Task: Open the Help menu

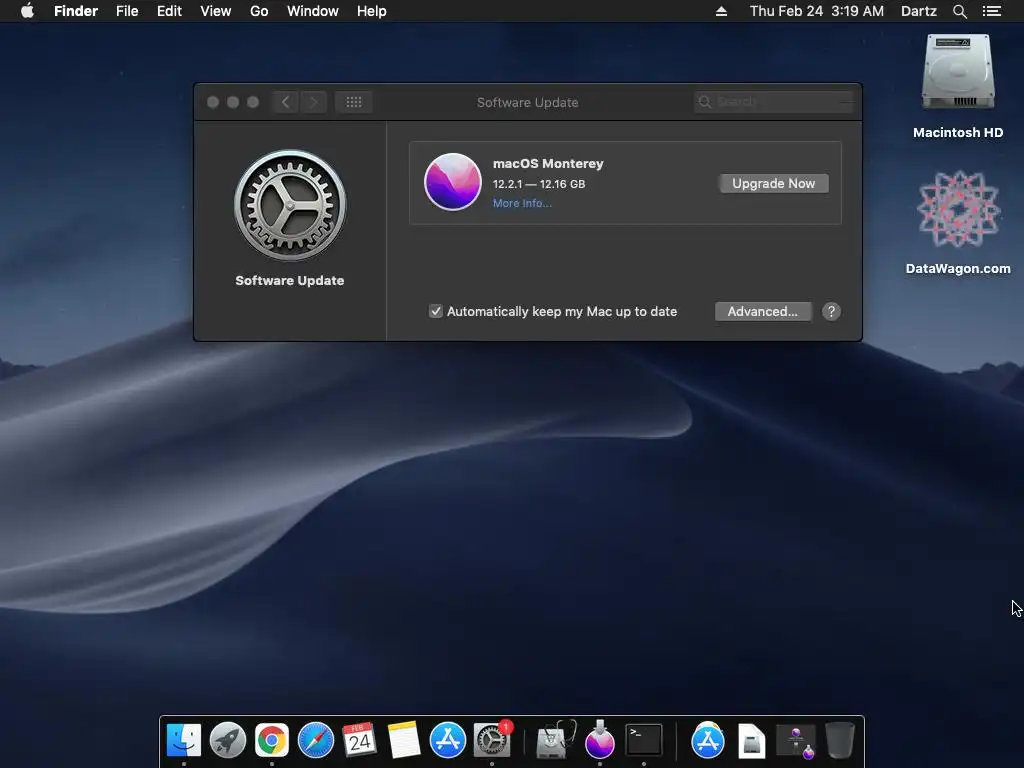Action: pyautogui.click(x=372, y=11)
